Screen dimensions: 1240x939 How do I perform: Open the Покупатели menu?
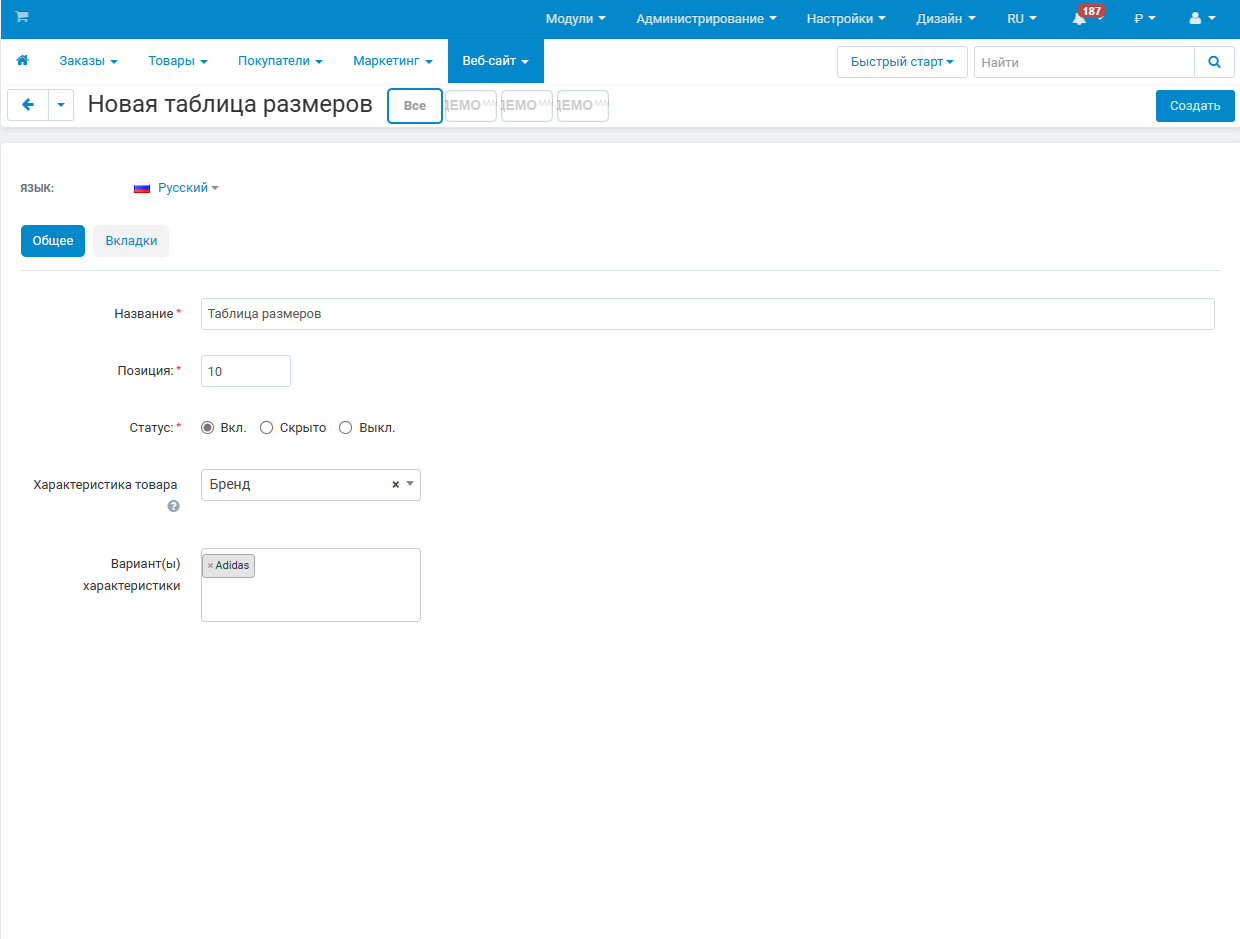pos(280,61)
